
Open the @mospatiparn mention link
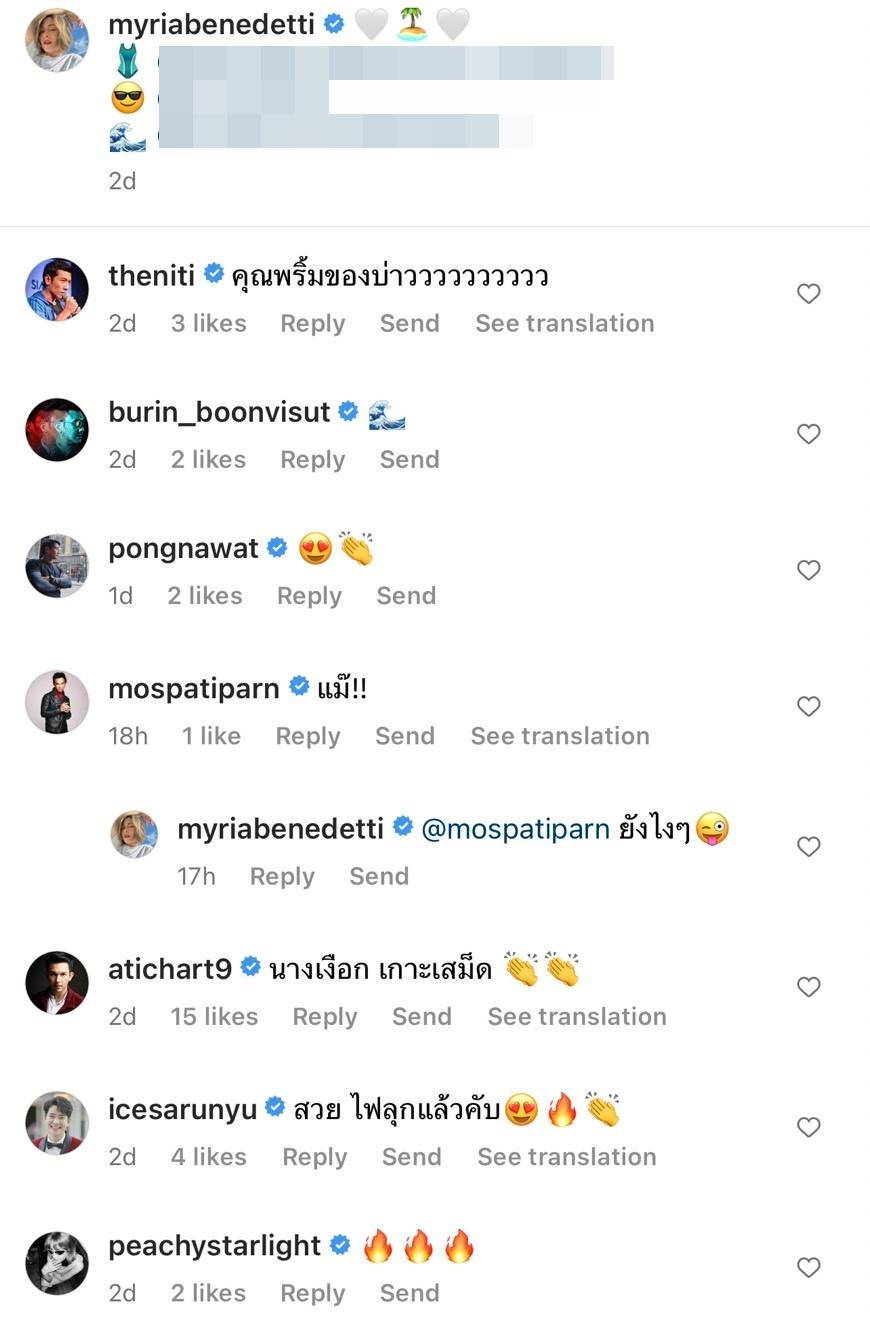click(515, 829)
